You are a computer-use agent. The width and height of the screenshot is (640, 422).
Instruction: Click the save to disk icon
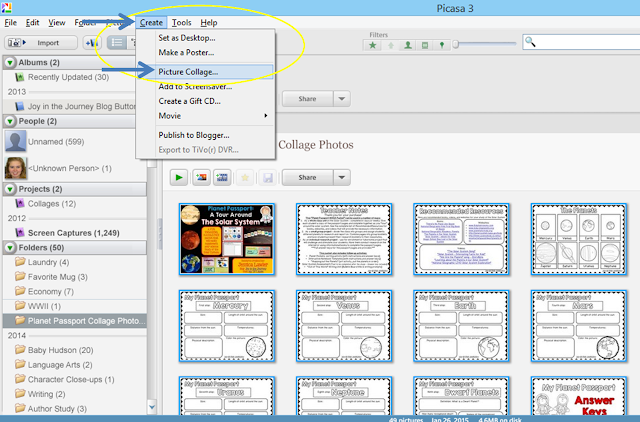coord(268,178)
